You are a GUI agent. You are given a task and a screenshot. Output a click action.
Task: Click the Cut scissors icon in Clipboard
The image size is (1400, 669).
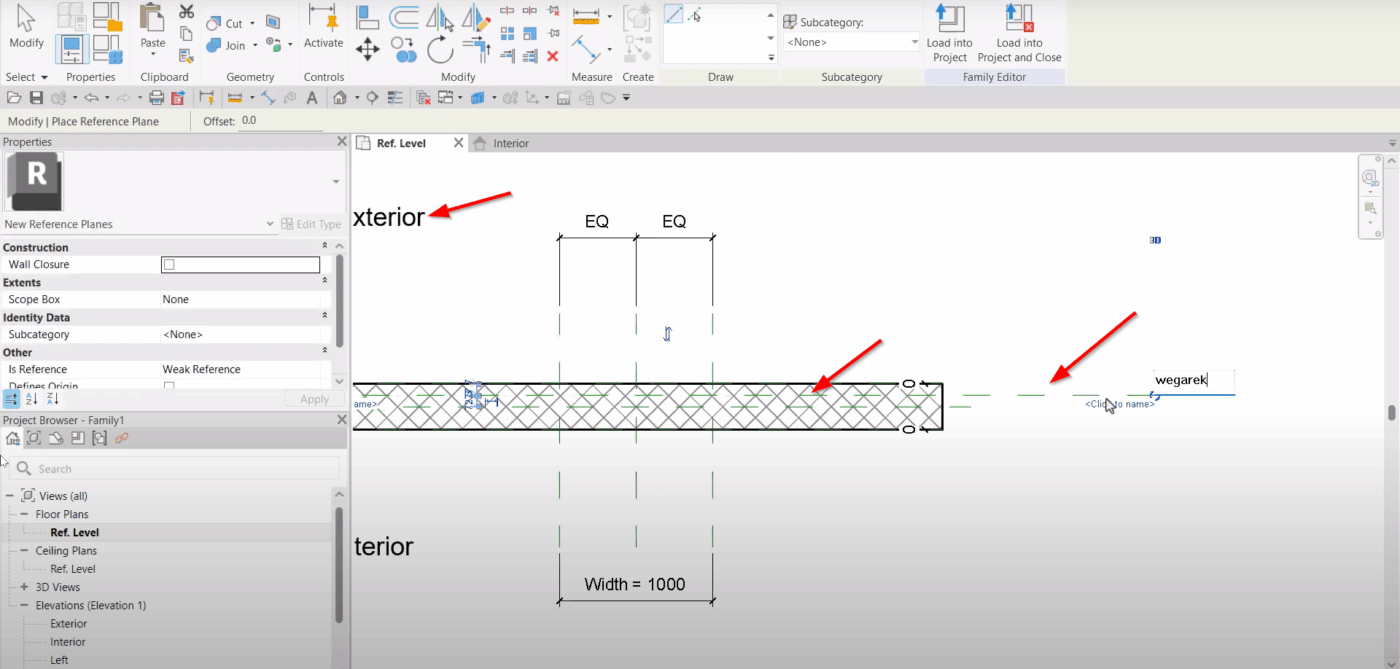(186, 12)
